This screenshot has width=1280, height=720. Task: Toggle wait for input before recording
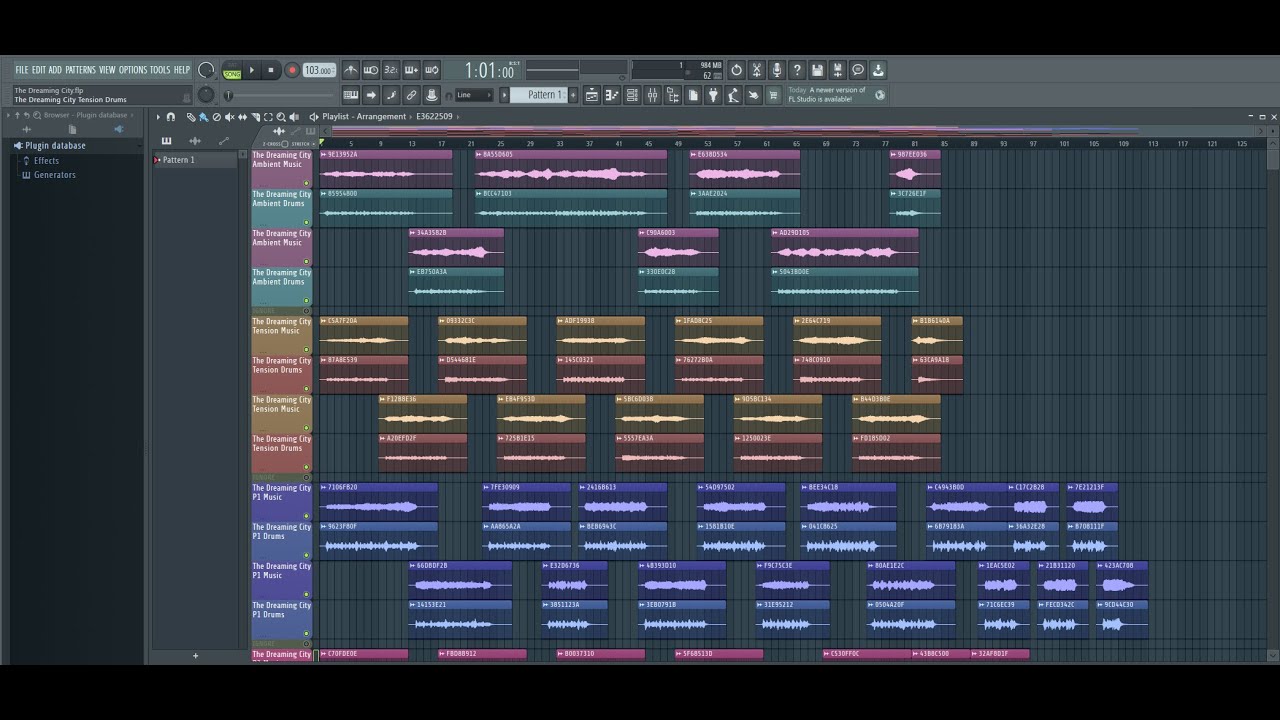[372, 70]
